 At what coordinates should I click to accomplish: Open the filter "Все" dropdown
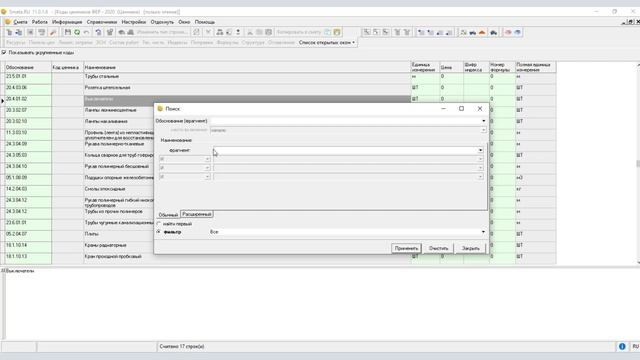(483, 232)
